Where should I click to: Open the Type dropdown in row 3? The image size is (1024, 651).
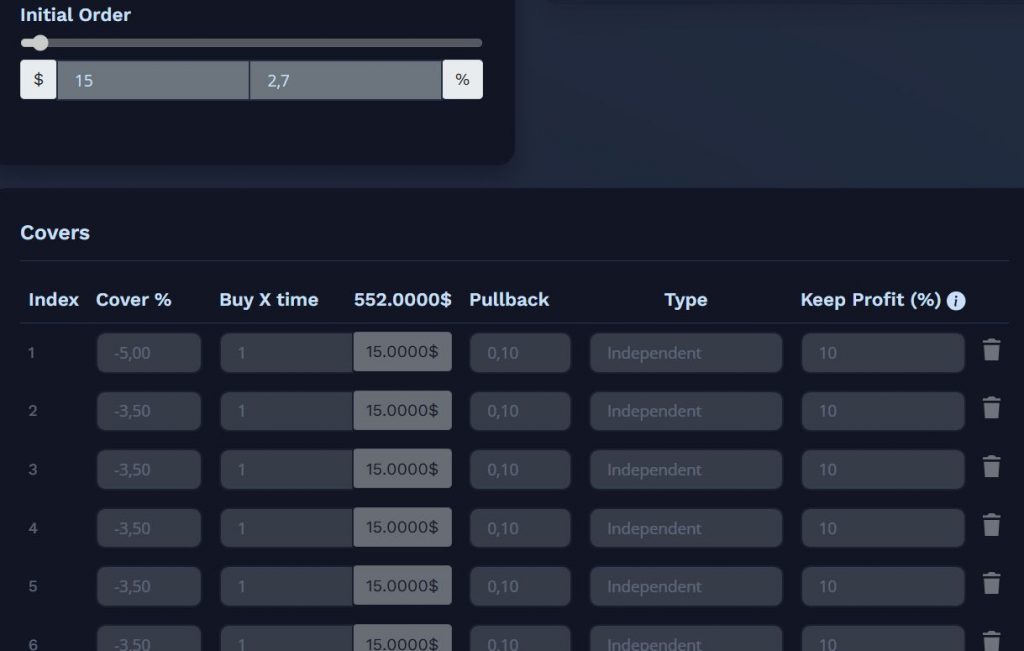click(686, 469)
